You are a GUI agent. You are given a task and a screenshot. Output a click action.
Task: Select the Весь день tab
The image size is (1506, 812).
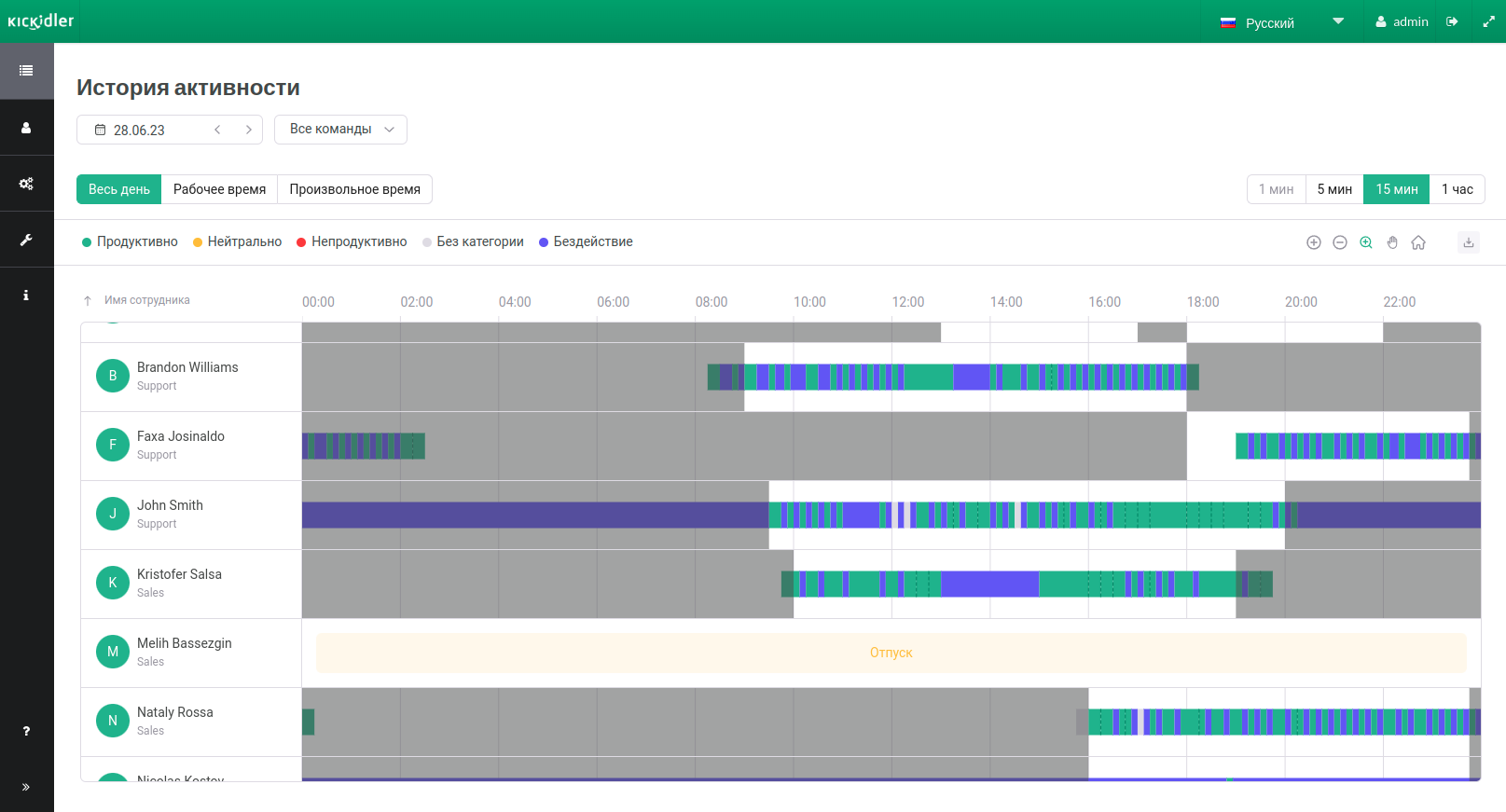(119, 189)
